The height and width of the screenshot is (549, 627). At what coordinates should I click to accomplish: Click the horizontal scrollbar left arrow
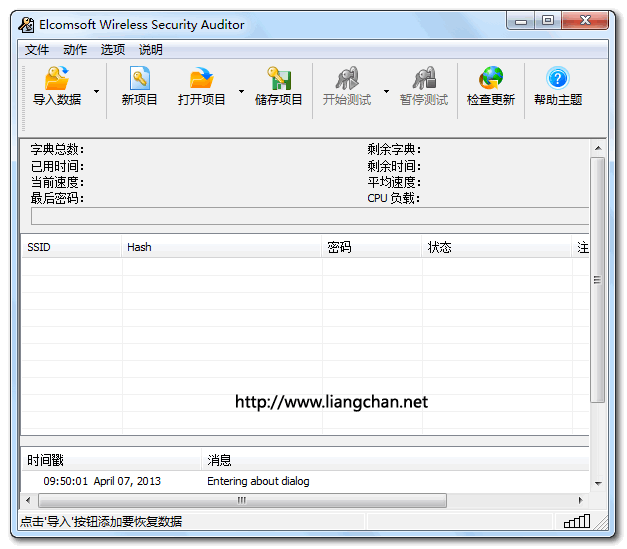coord(28,500)
